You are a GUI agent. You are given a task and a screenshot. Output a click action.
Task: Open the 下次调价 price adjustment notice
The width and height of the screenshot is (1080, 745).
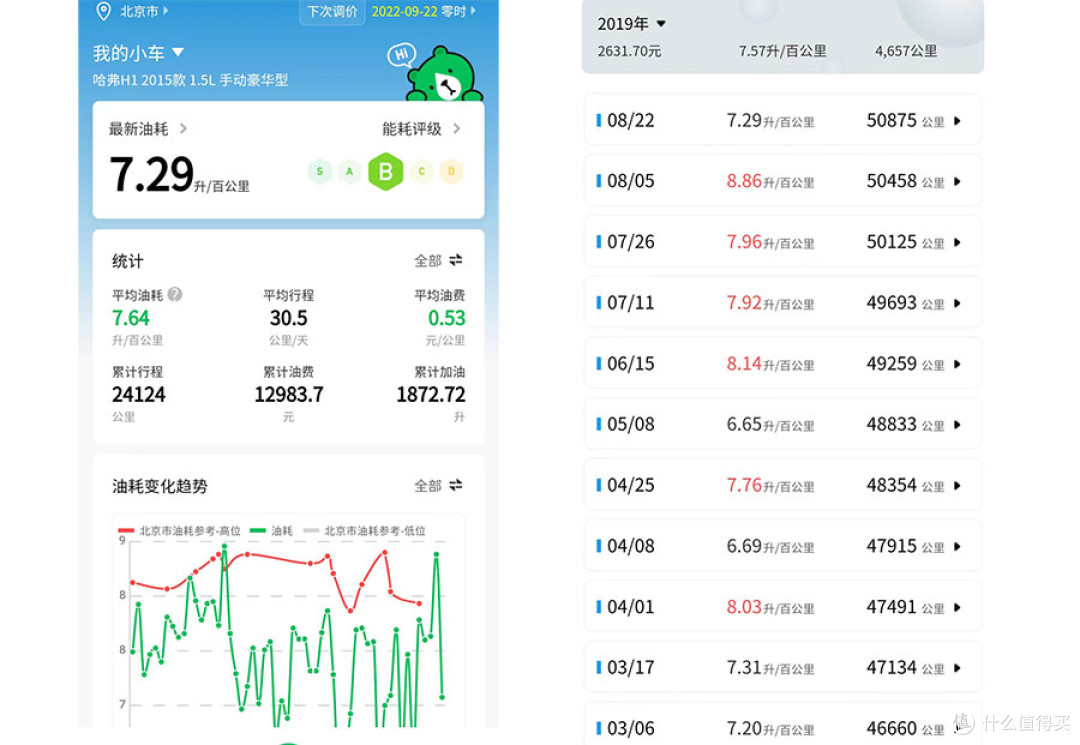tap(332, 12)
